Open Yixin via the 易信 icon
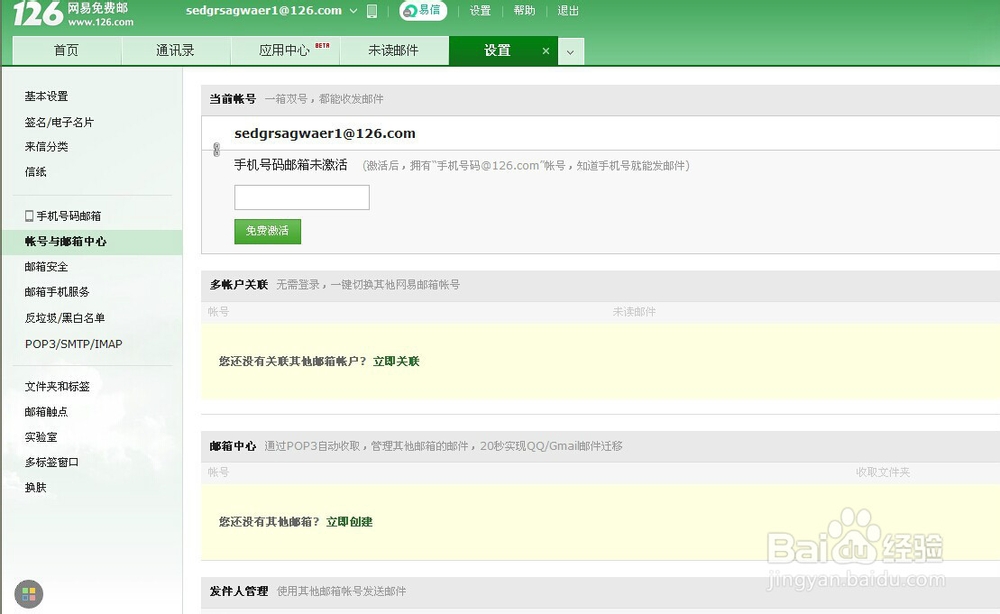The width and height of the screenshot is (1000, 614). pos(422,11)
